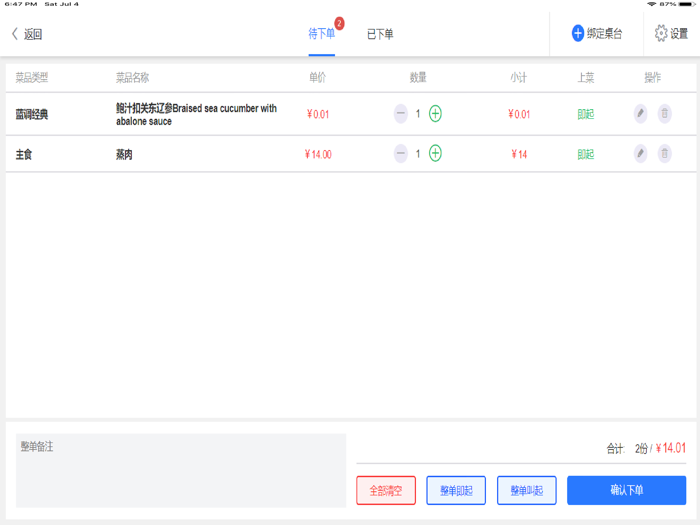The width and height of the screenshot is (700, 525).
Task: Switch to the 待下单 tab
Action: click(x=321, y=33)
